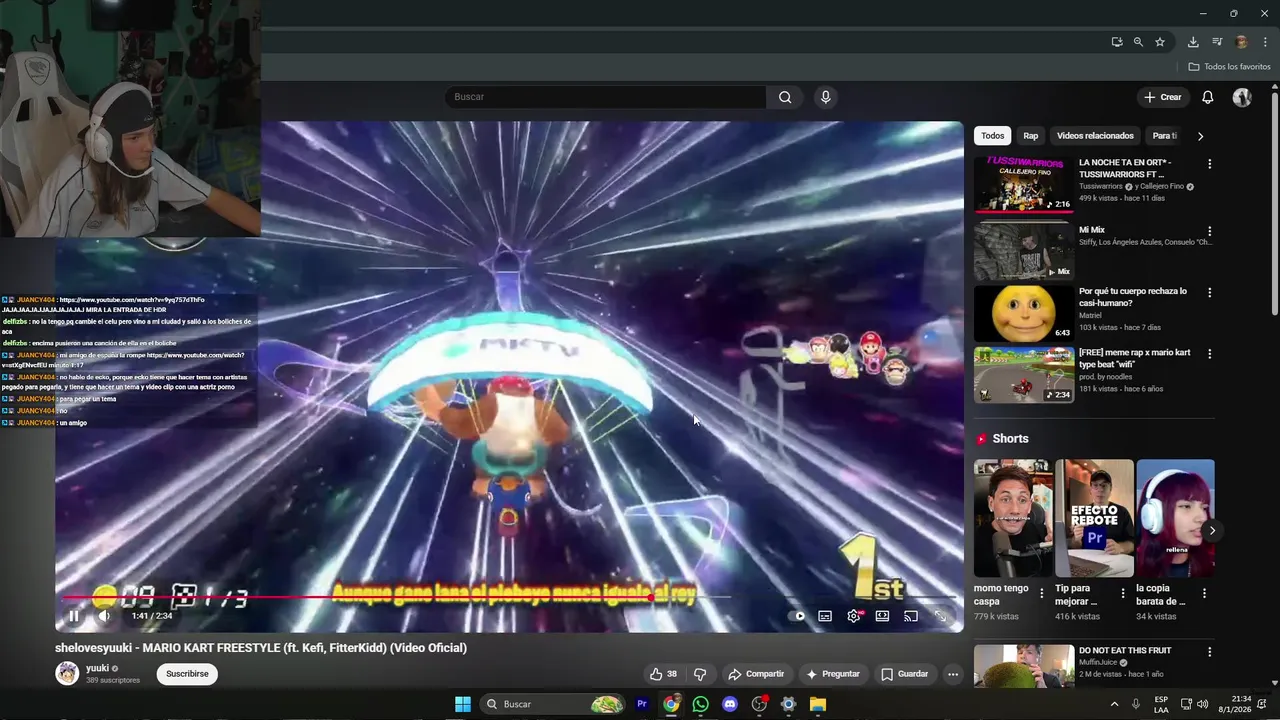The image size is (1280, 720).
Task: Dislike the video with thumbs down
Action: (x=700, y=674)
